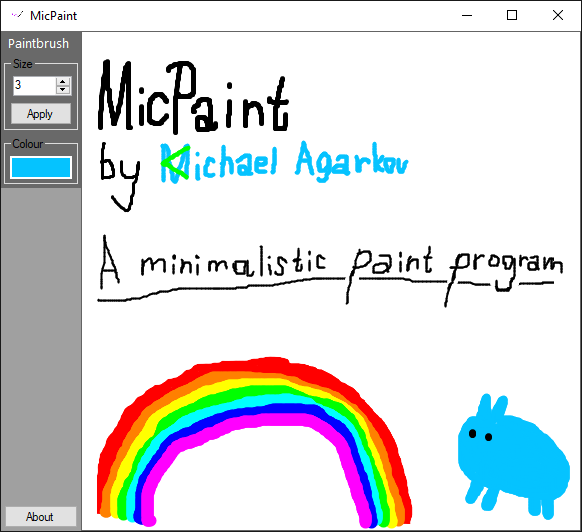
Task: Close the MicPaint window
Action: pyautogui.click(x=558, y=16)
